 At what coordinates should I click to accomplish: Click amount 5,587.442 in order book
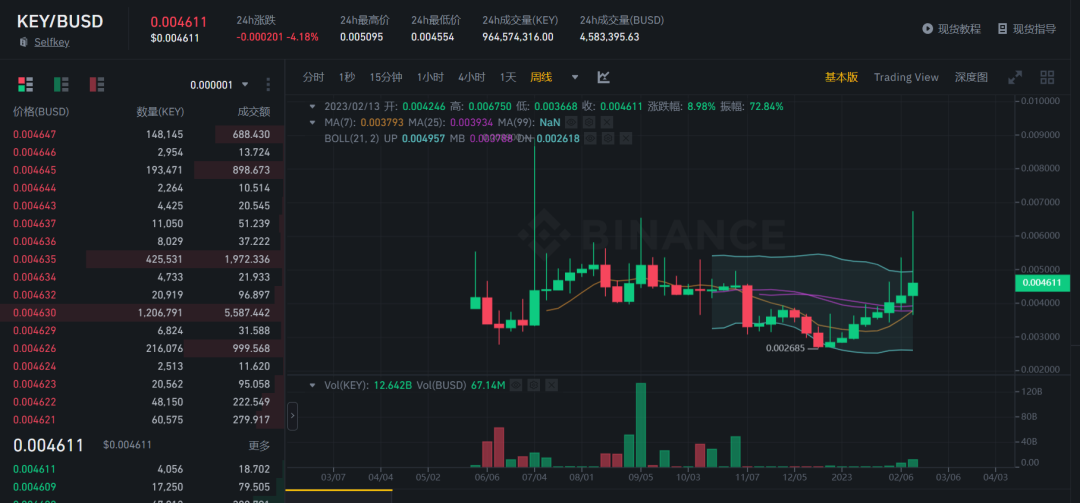click(247, 313)
